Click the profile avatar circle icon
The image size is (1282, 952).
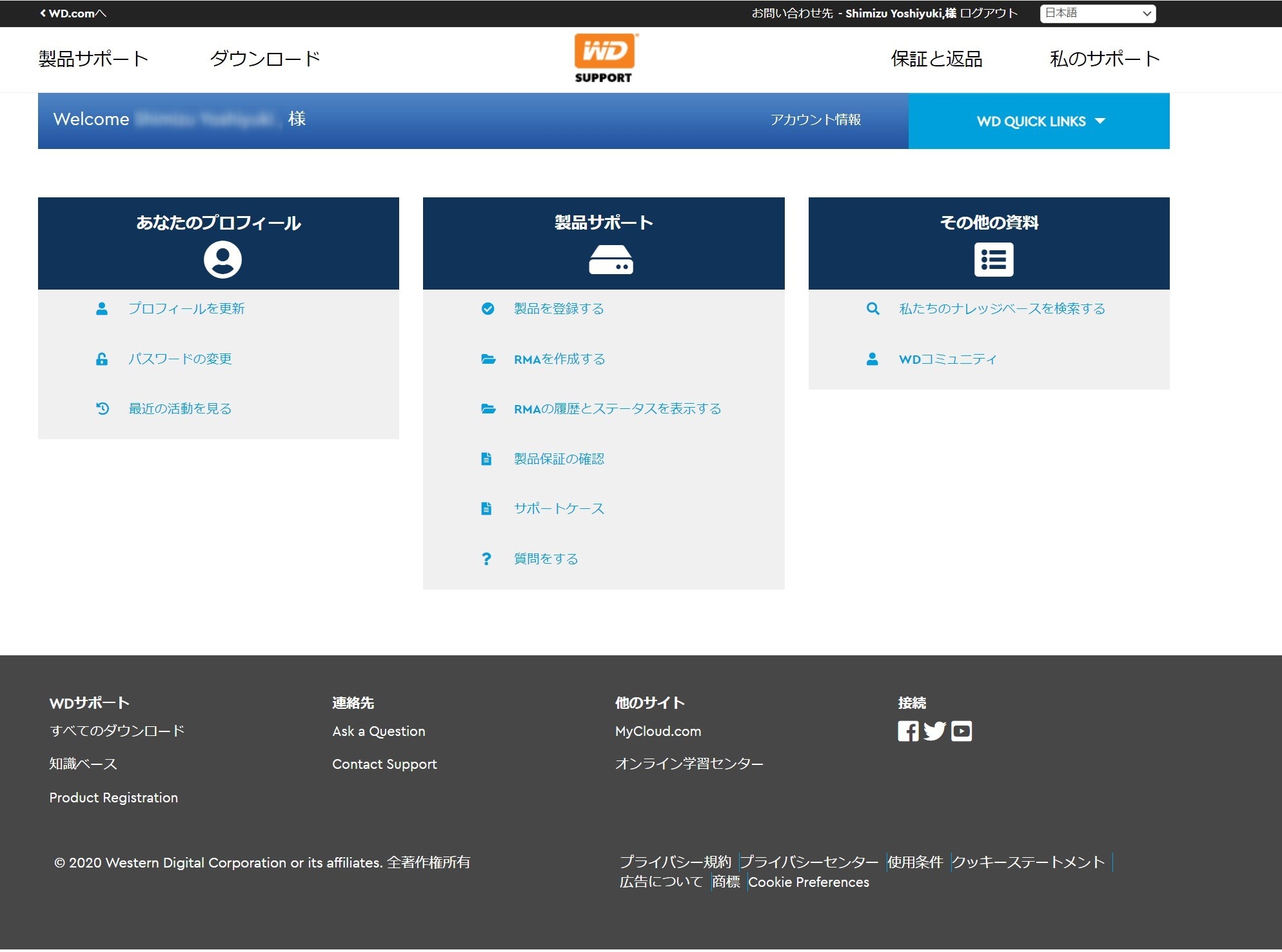pyautogui.click(x=222, y=260)
